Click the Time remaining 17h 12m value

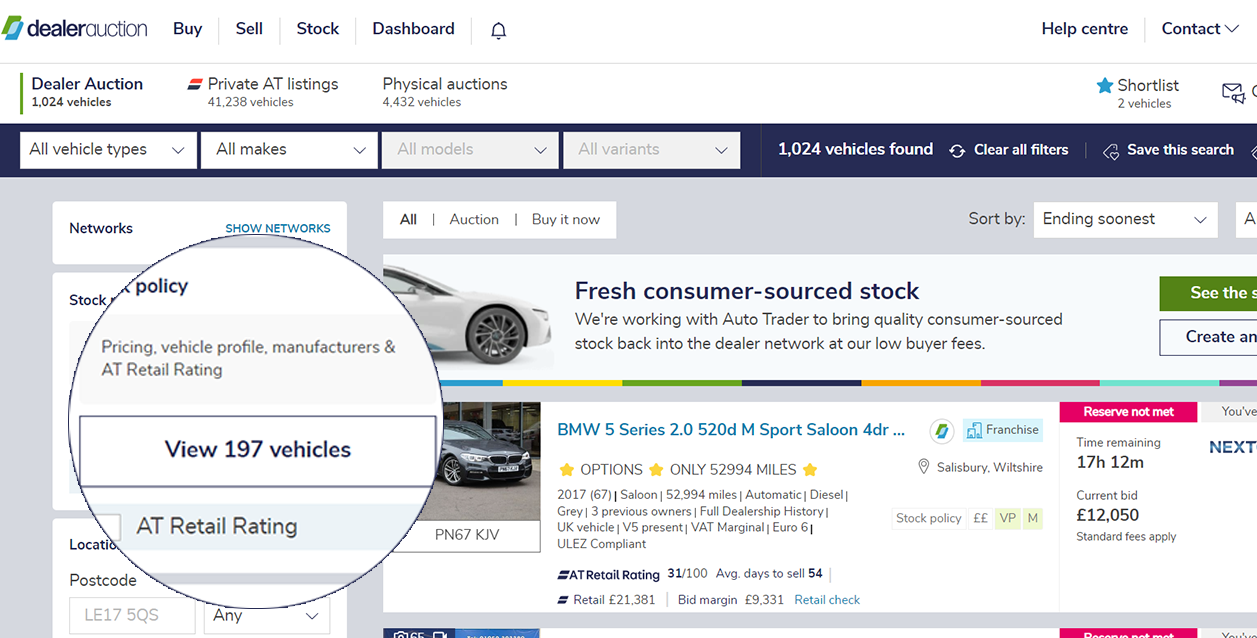coord(1110,462)
